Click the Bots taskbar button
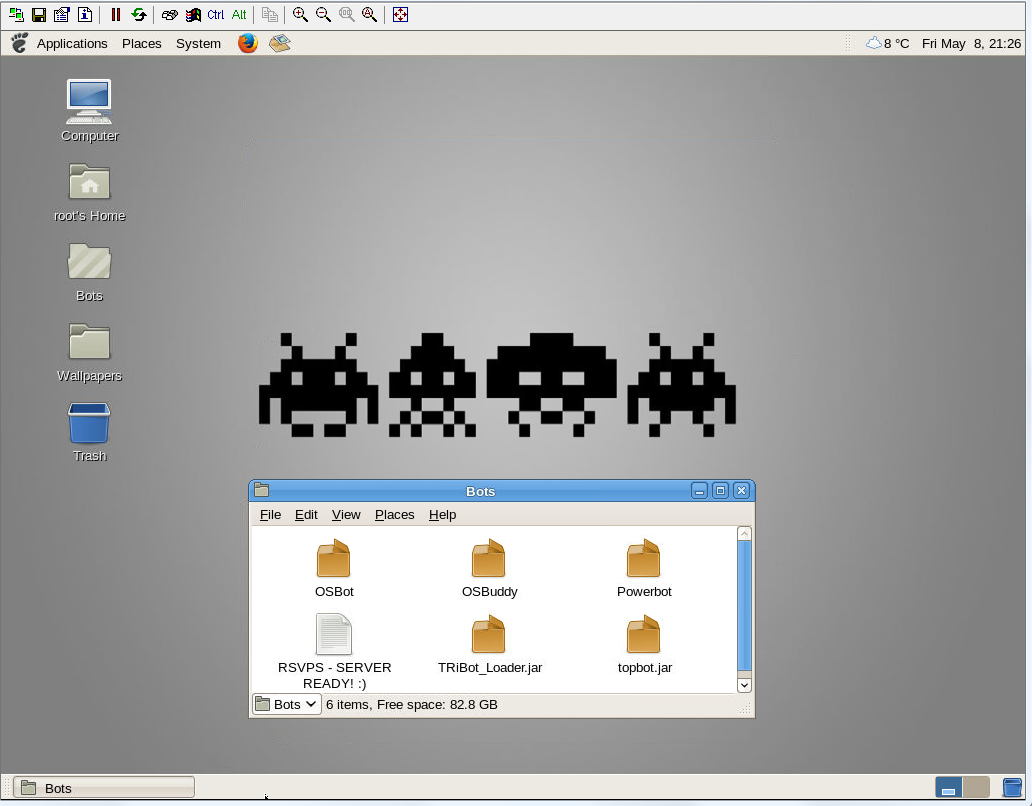The height and width of the screenshot is (806, 1032). pos(104,788)
